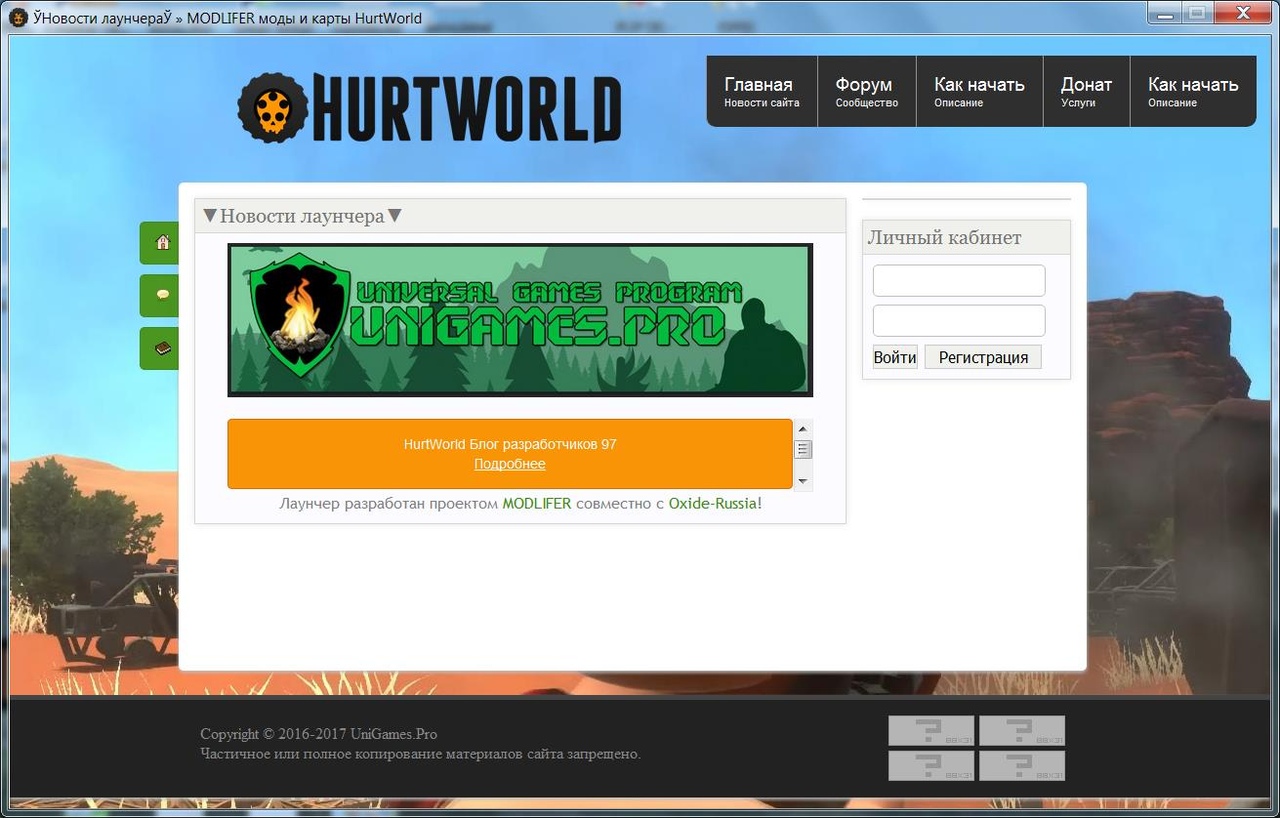Open the Донат services page

[x=1086, y=91]
